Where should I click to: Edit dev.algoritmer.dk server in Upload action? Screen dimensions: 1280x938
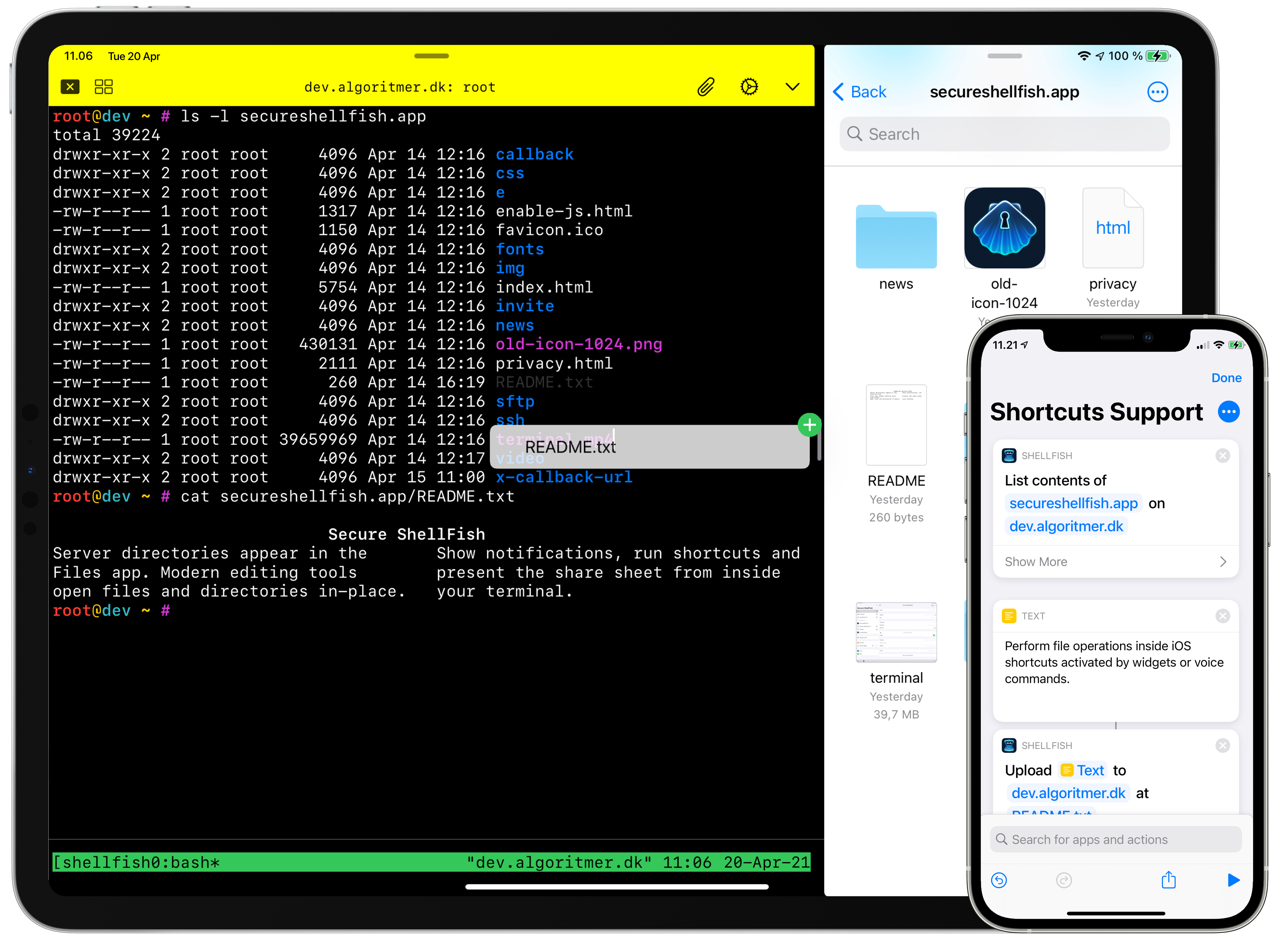1069,793
